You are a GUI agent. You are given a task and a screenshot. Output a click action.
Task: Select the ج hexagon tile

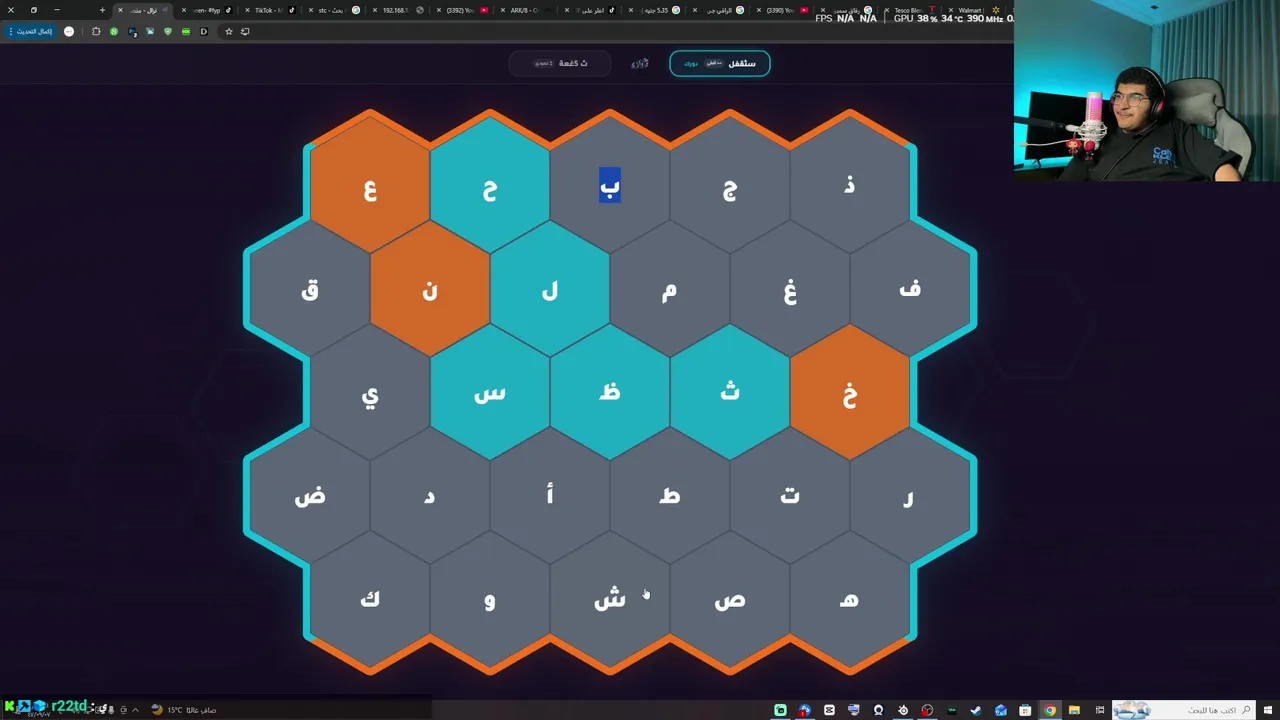coord(730,187)
